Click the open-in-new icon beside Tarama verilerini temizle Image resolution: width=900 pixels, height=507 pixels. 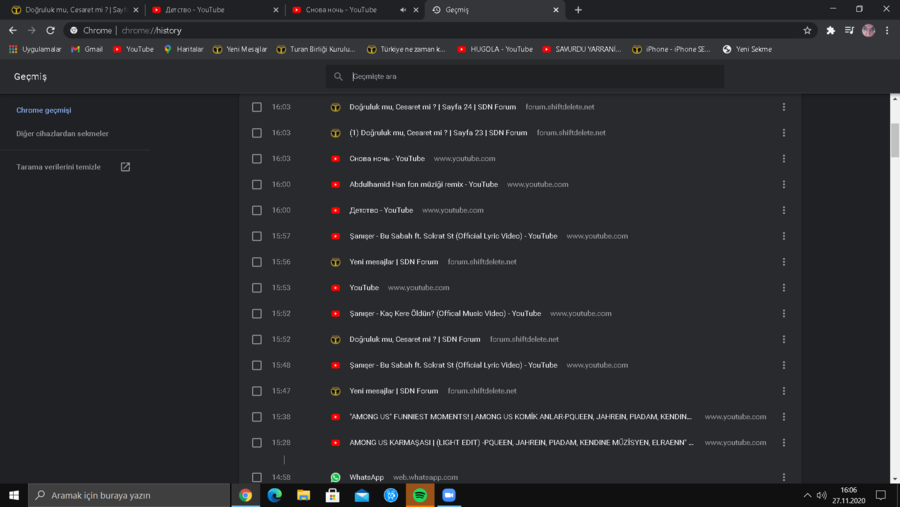tap(125, 167)
